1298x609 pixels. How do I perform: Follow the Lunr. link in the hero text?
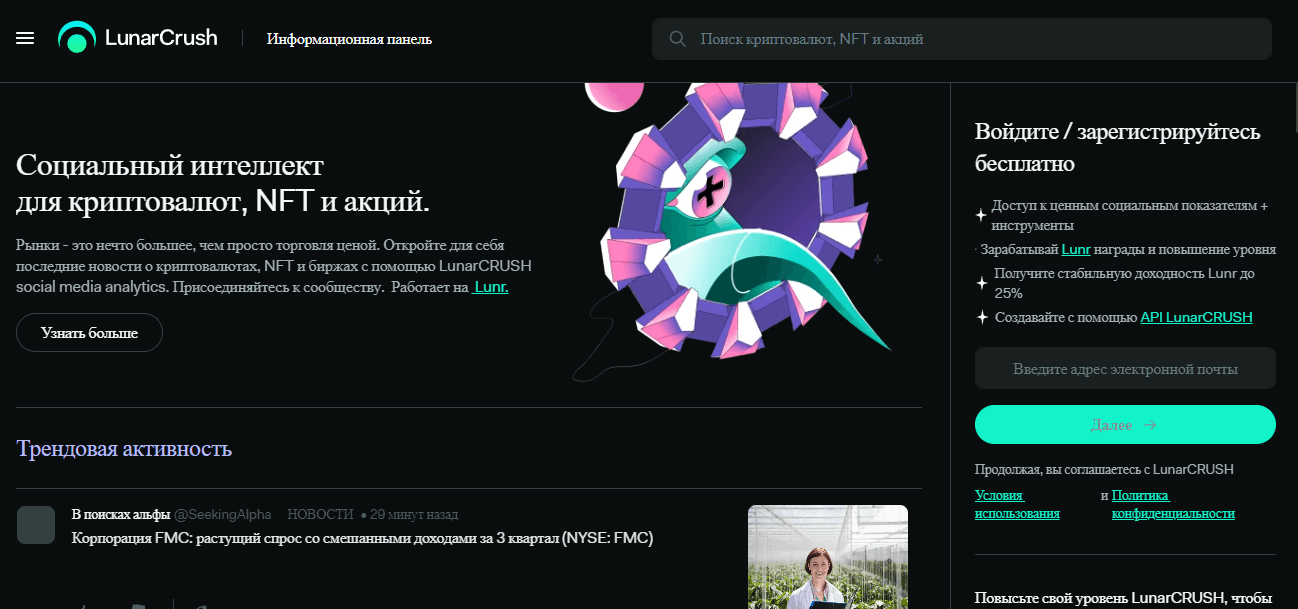(x=490, y=287)
